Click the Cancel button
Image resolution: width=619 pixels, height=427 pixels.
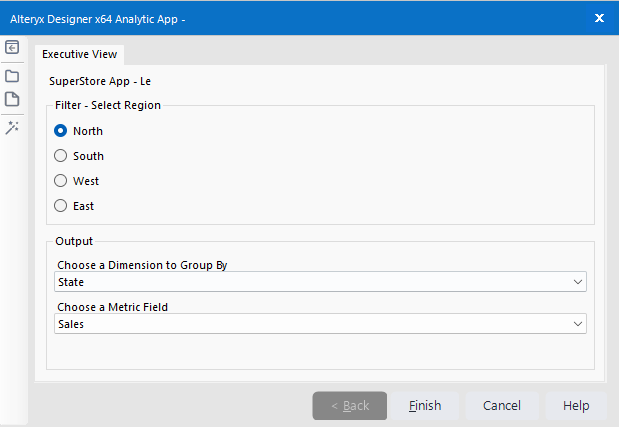(x=501, y=406)
